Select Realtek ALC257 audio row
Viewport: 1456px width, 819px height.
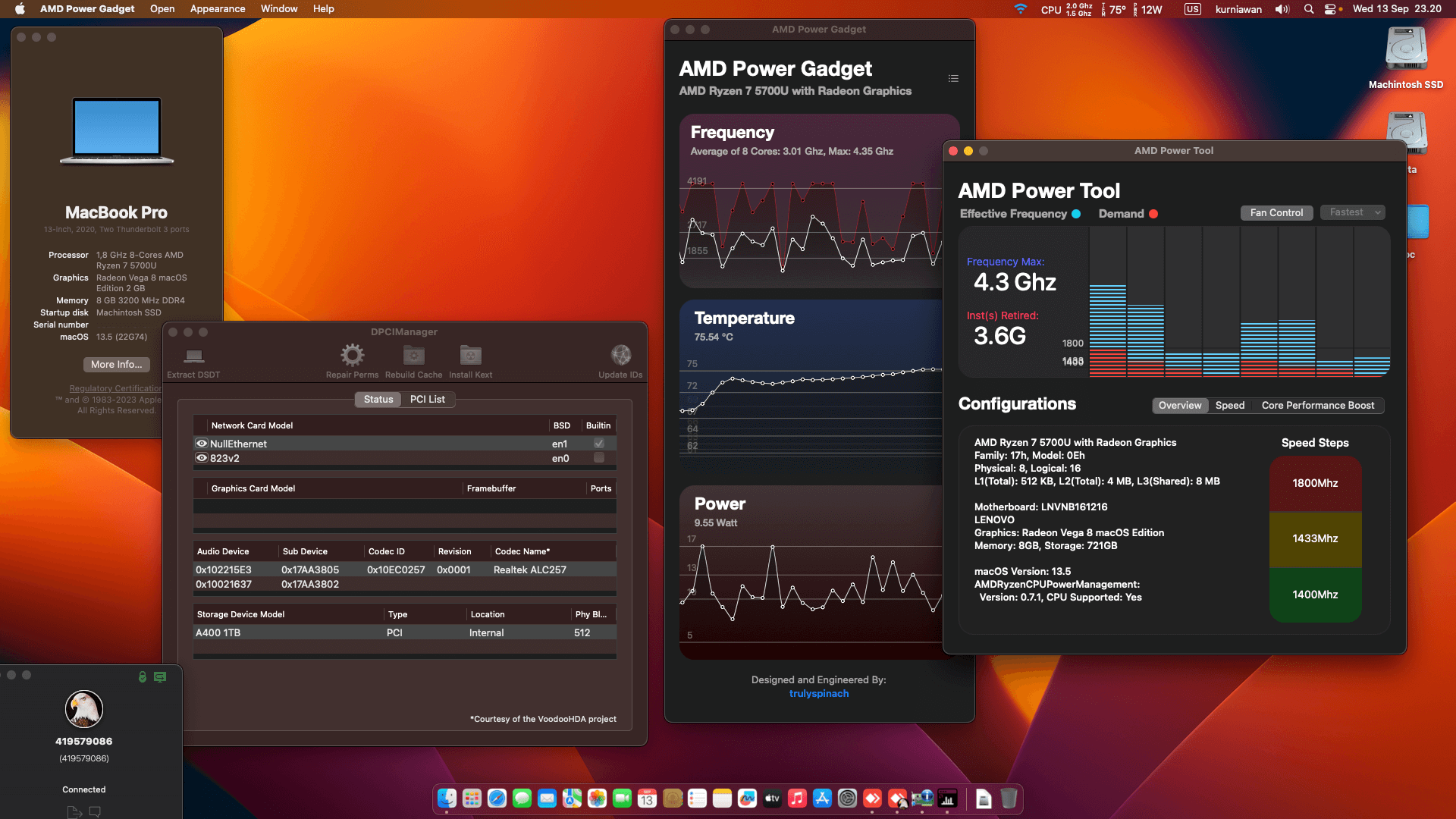click(405, 570)
